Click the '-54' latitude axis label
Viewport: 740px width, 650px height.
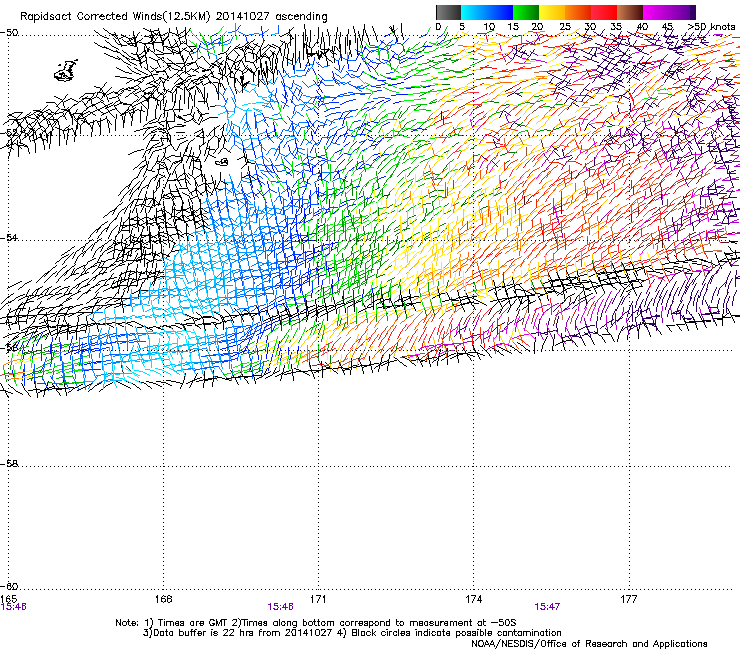(x=9, y=237)
